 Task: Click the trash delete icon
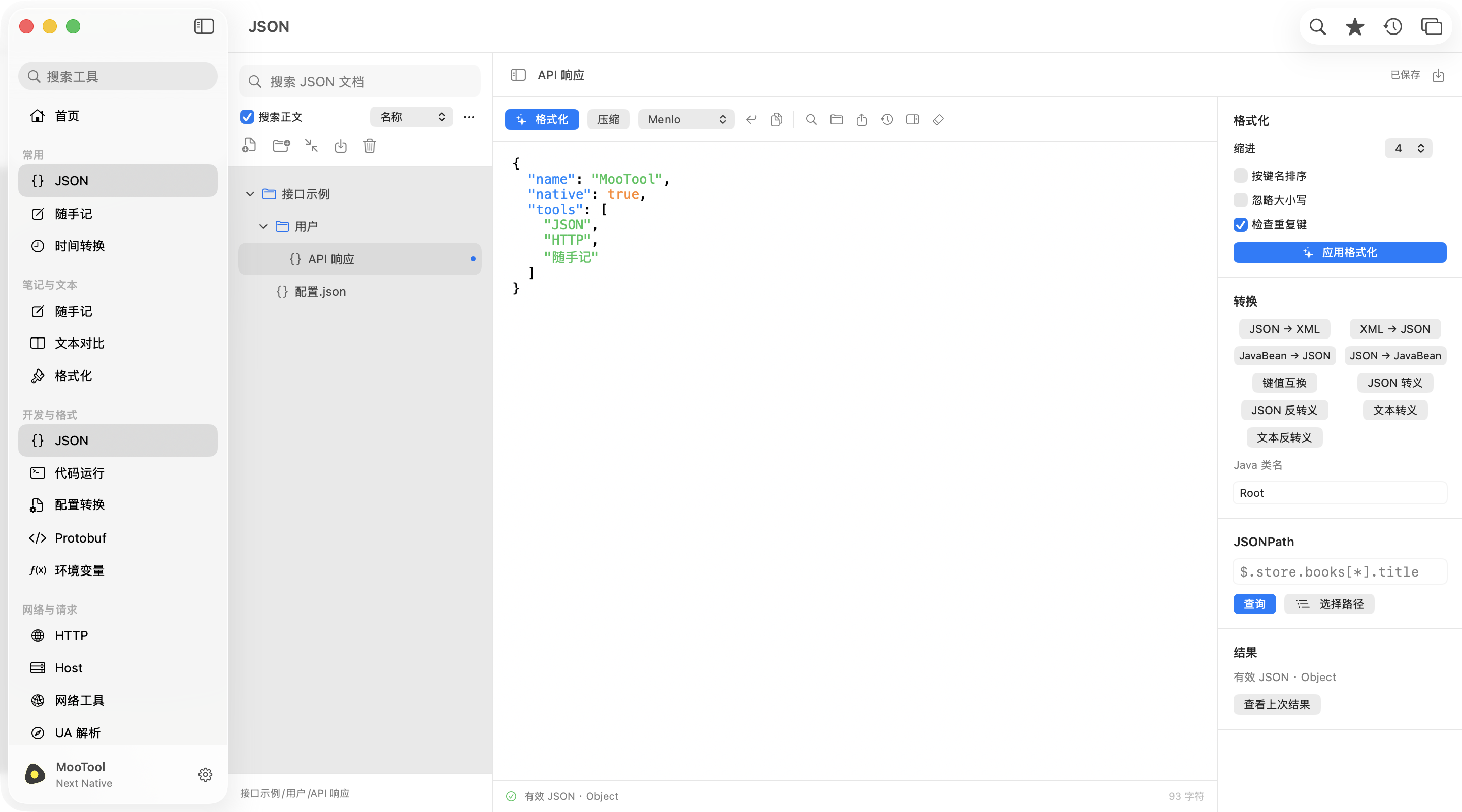(370, 146)
